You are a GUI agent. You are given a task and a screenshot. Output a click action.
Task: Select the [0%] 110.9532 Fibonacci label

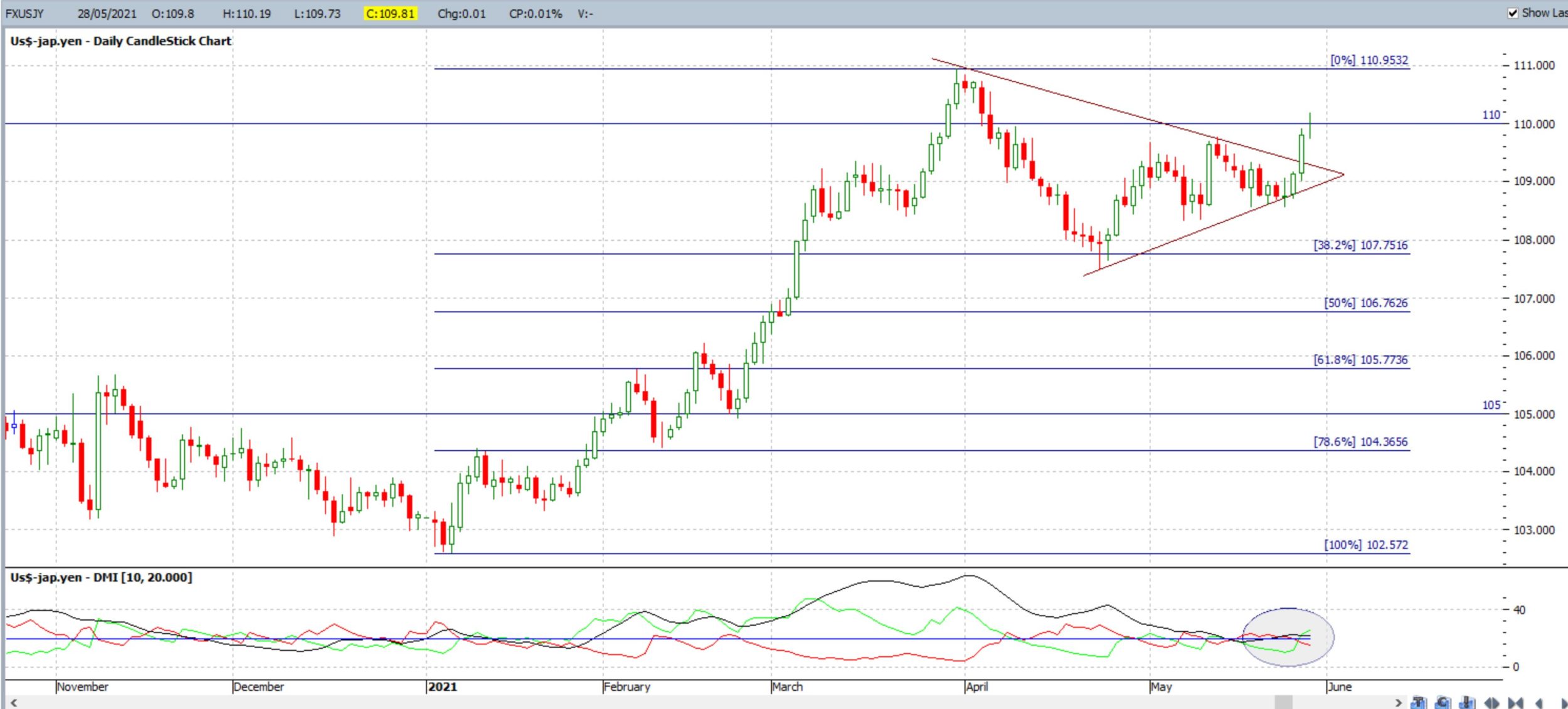point(1369,60)
